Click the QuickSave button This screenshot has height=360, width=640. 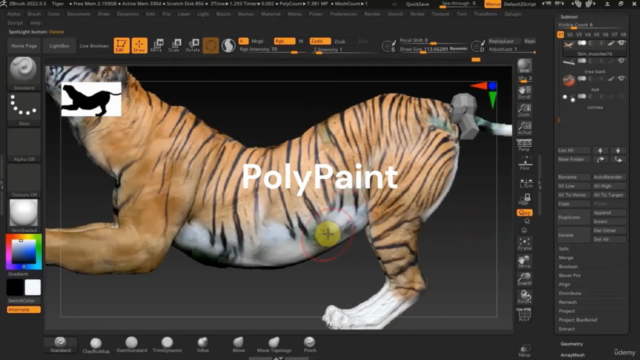(x=418, y=4)
